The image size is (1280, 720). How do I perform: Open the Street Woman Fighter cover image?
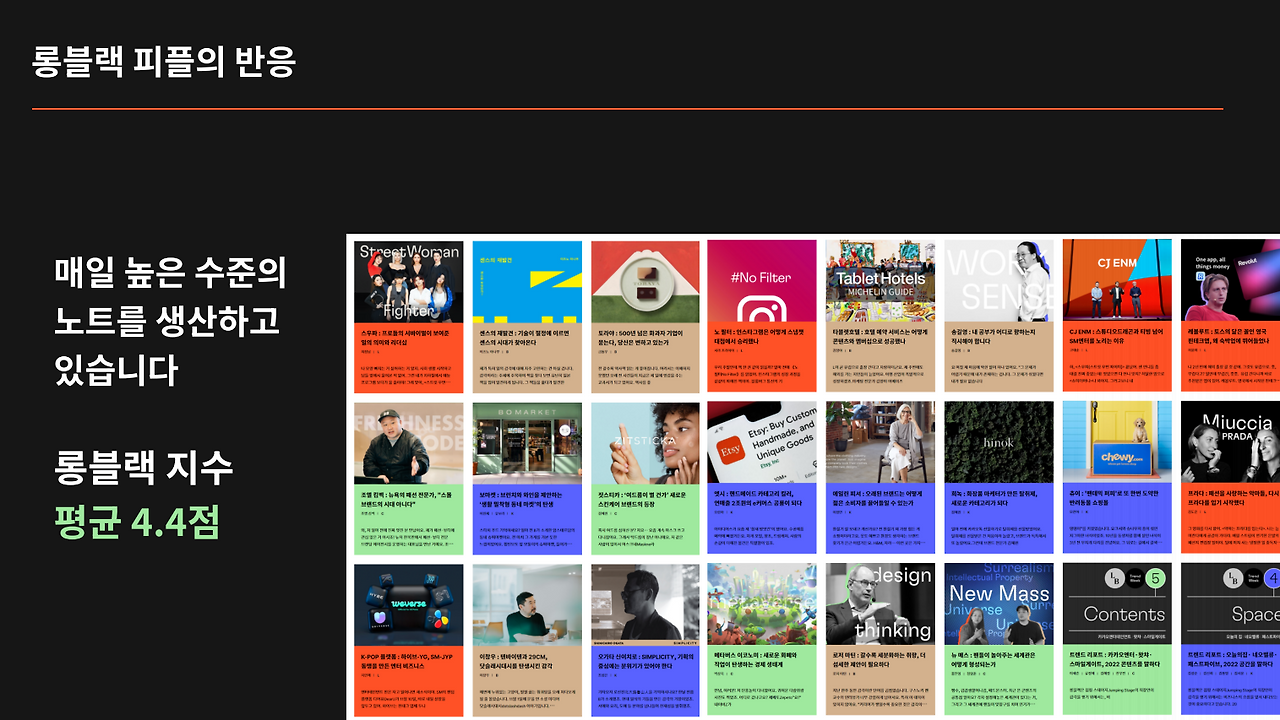click(409, 281)
